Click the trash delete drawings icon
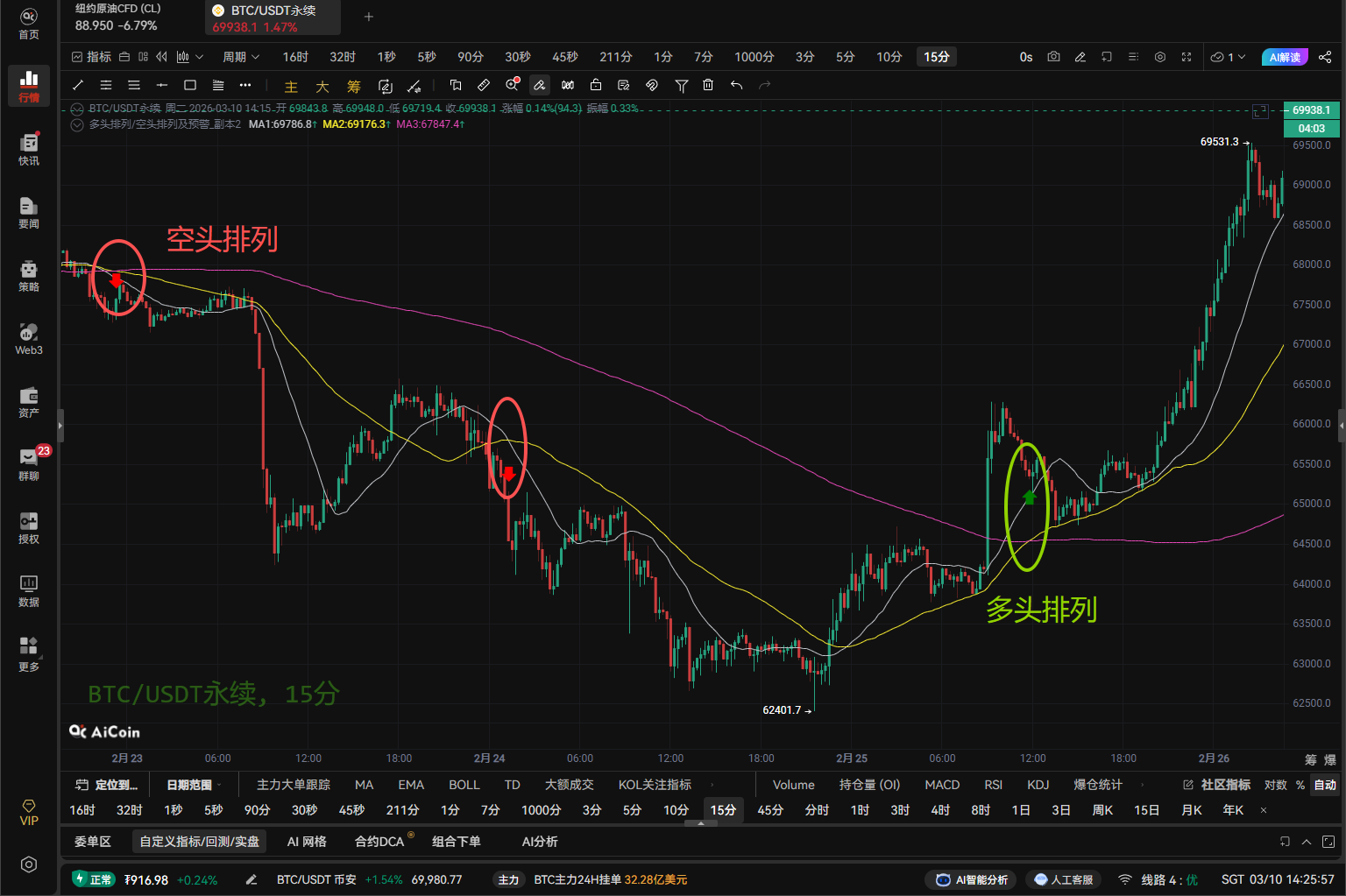1346x896 pixels. coord(708,85)
